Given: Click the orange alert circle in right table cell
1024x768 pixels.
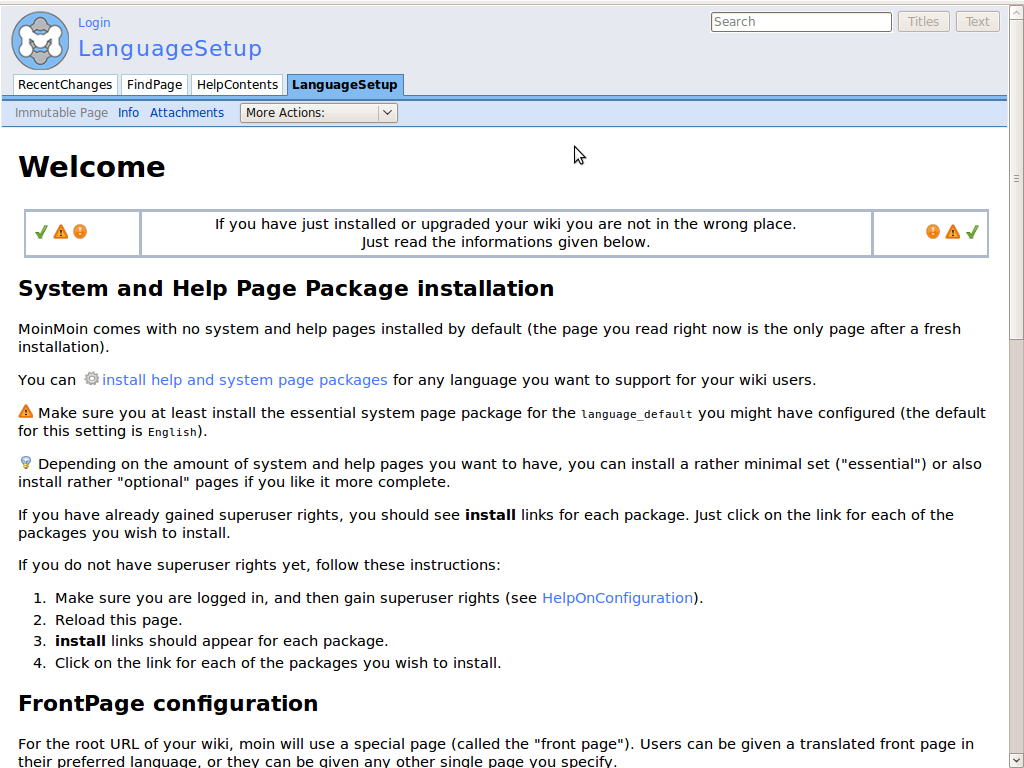Looking at the screenshot, I should 933,232.
